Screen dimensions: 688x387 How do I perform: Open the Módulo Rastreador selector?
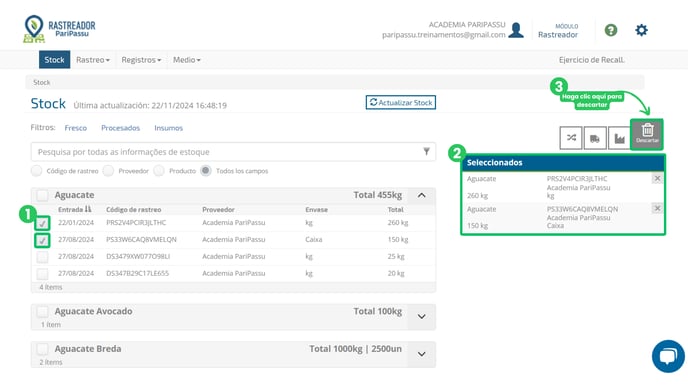[558, 31]
